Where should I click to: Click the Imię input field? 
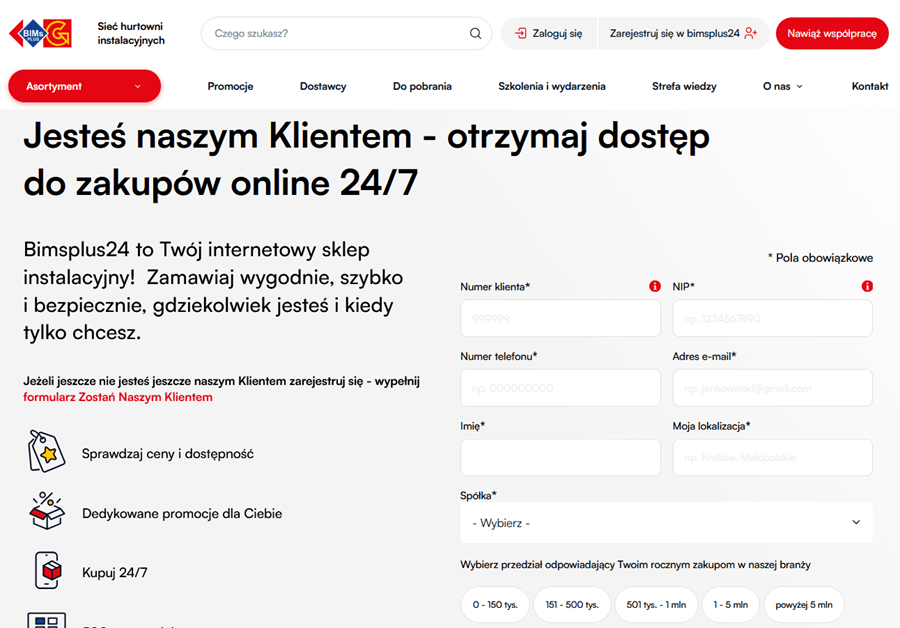560,458
